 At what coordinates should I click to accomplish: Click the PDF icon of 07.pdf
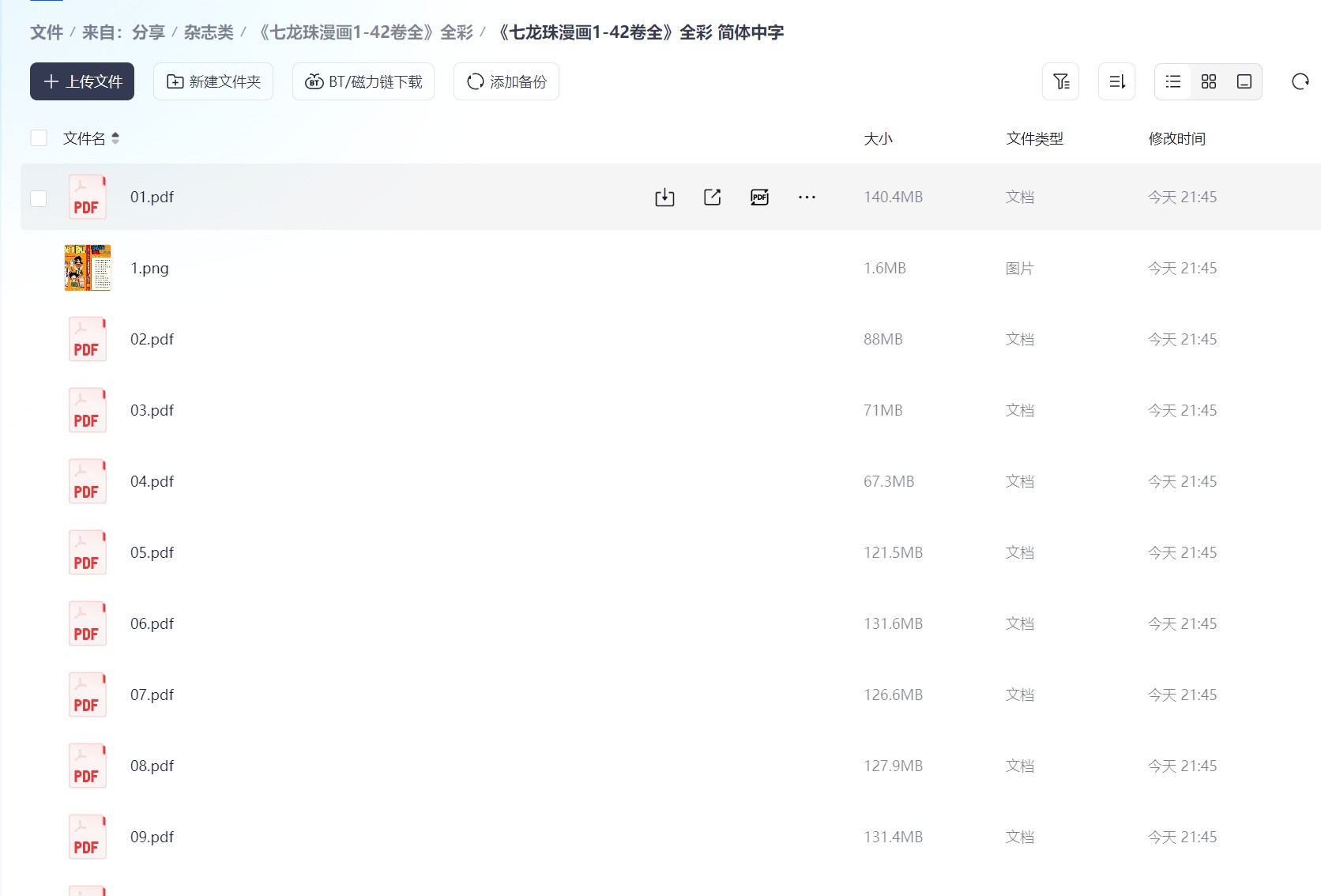[87, 695]
